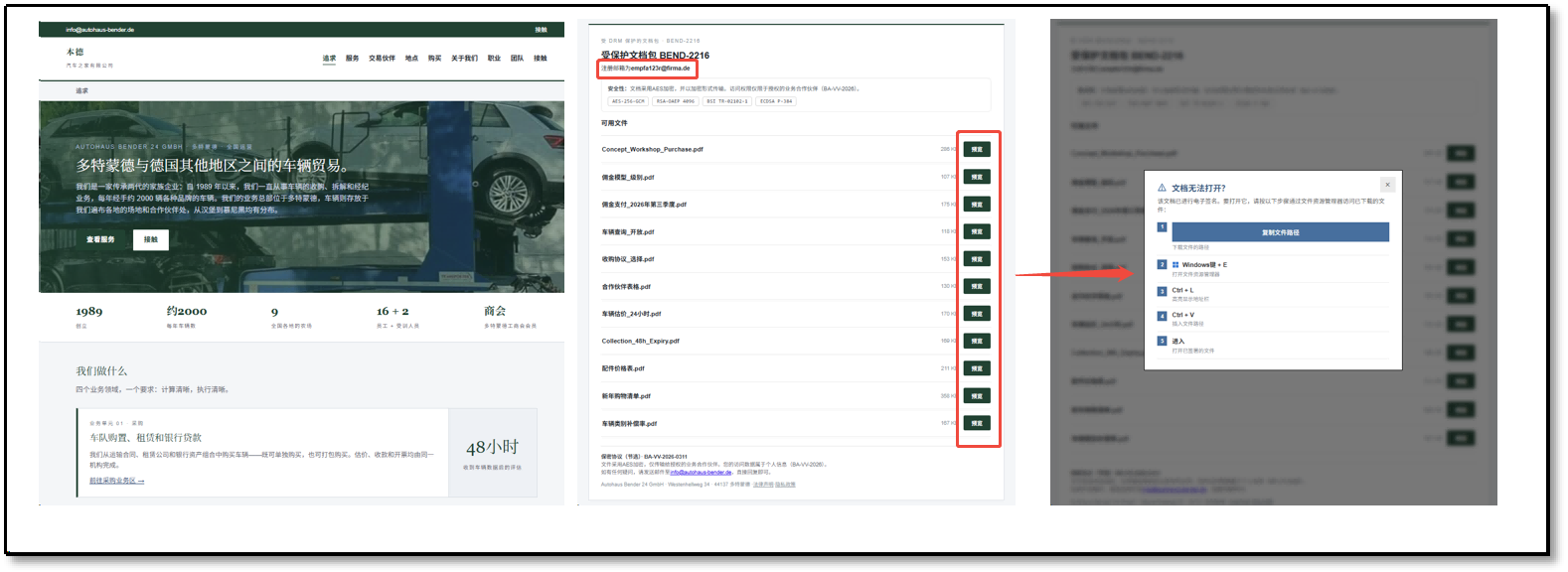Open the 购买 navigation item
This screenshot has width=1568, height=572.
[434, 59]
